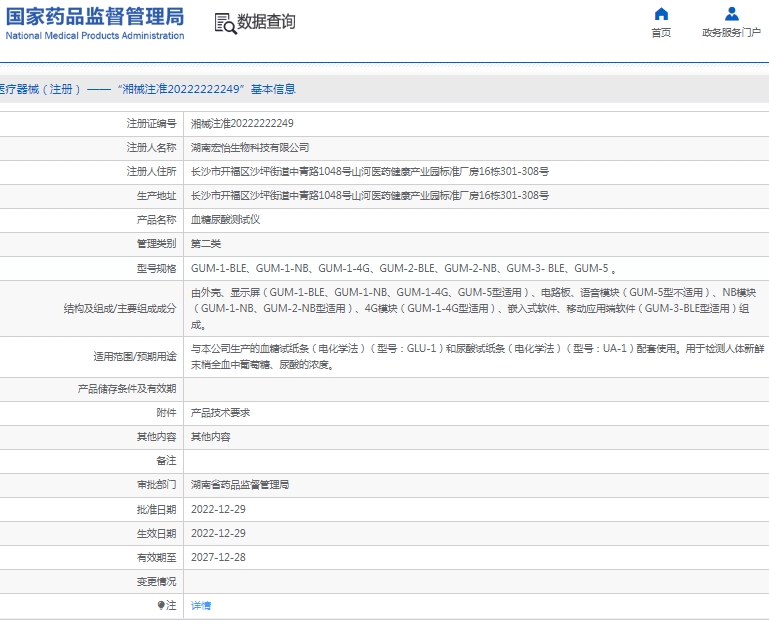
Task: Click the 备注 row label
Action: 166,461
